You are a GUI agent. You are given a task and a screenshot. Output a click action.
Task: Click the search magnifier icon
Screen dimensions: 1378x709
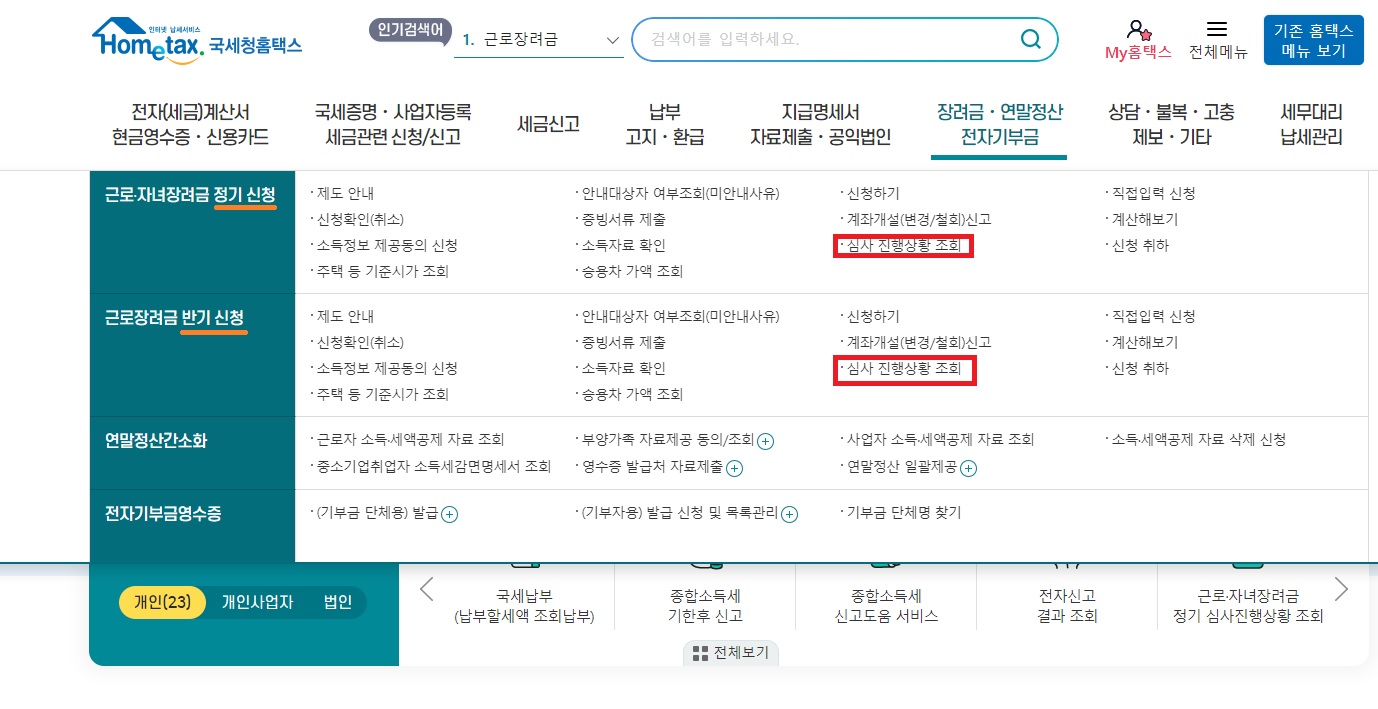(x=1031, y=39)
